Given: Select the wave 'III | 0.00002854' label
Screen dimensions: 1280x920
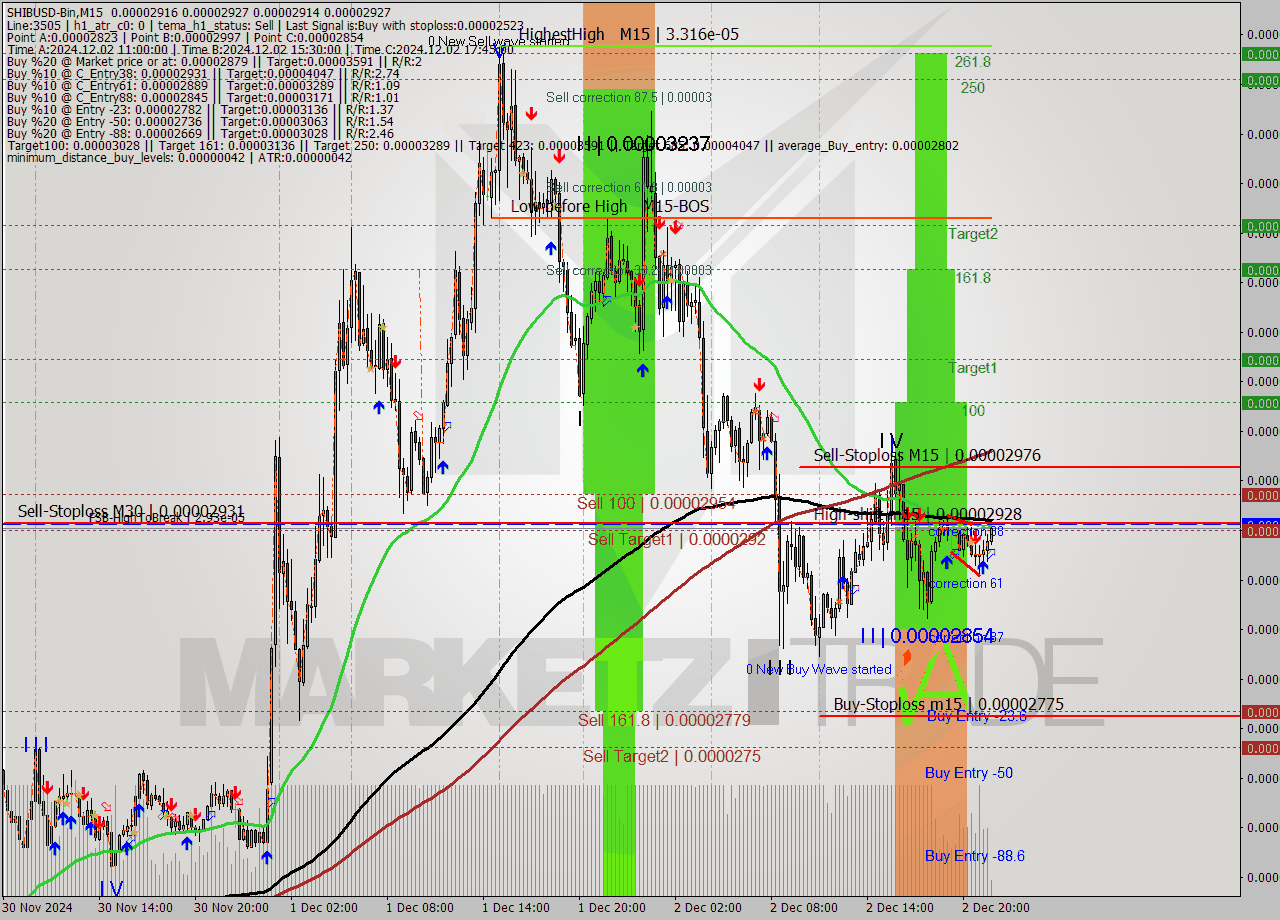Looking at the screenshot, I should pyautogui.click(x=927, y=636).
